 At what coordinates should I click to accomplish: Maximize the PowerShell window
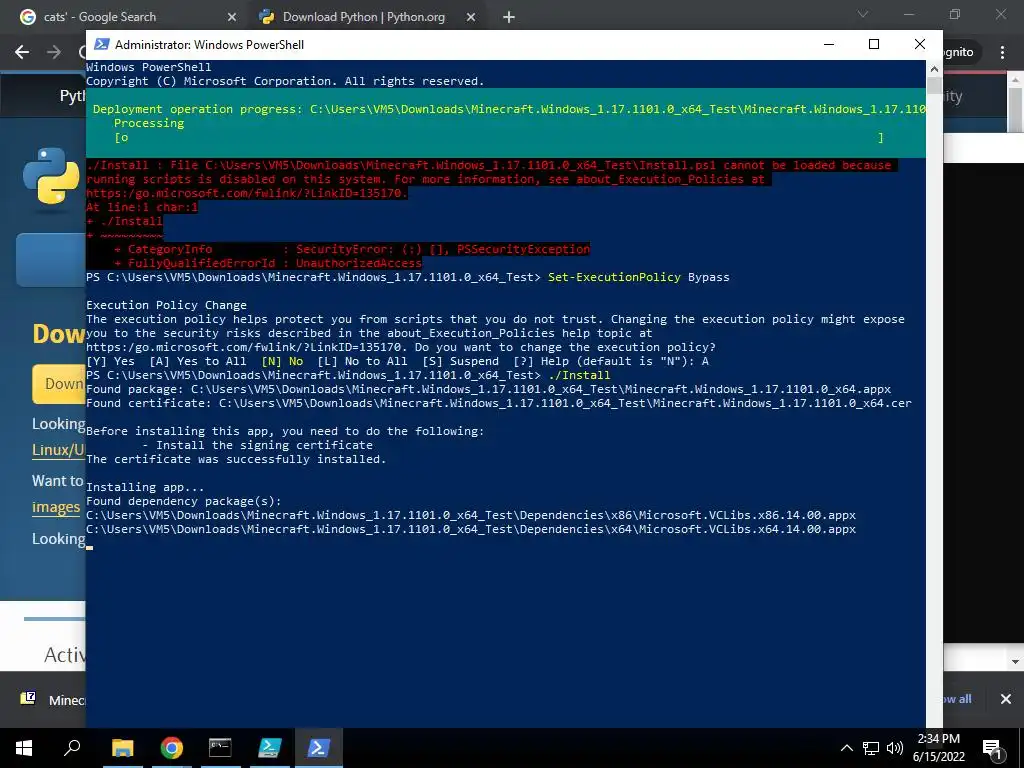click(x=874, y=44)
